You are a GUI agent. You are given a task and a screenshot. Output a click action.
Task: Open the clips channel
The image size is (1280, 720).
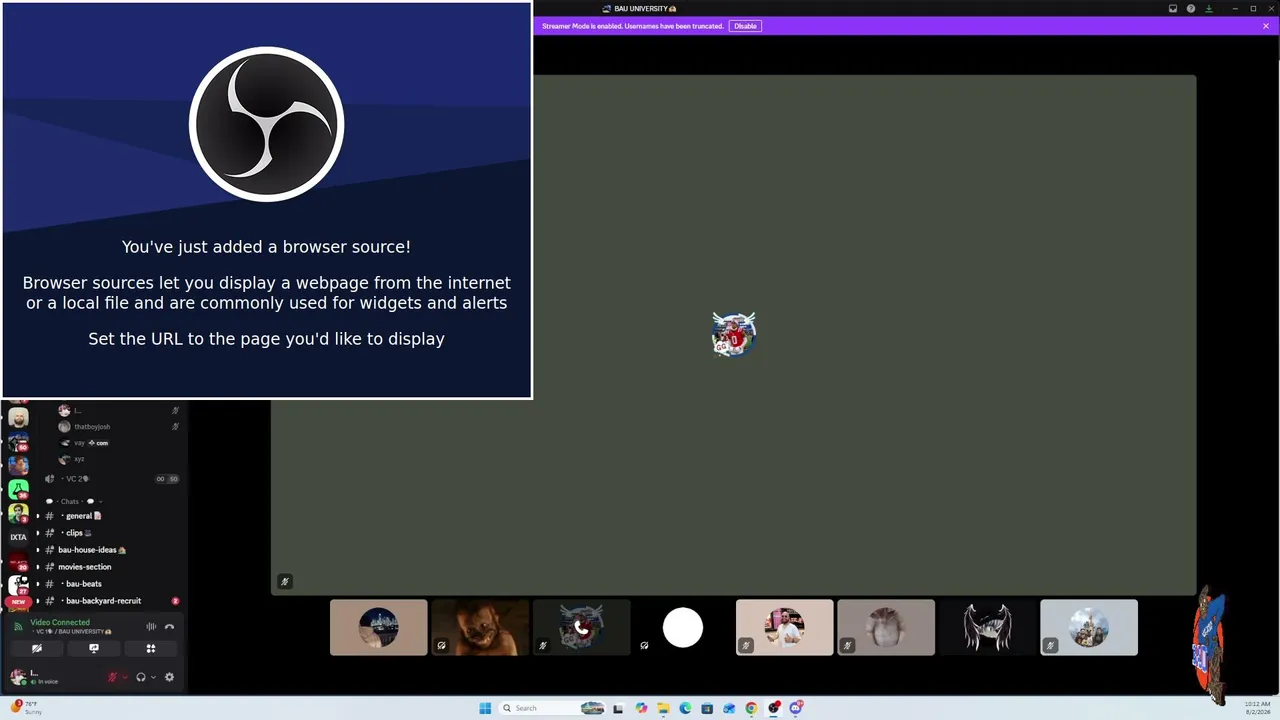click(108, 533)
